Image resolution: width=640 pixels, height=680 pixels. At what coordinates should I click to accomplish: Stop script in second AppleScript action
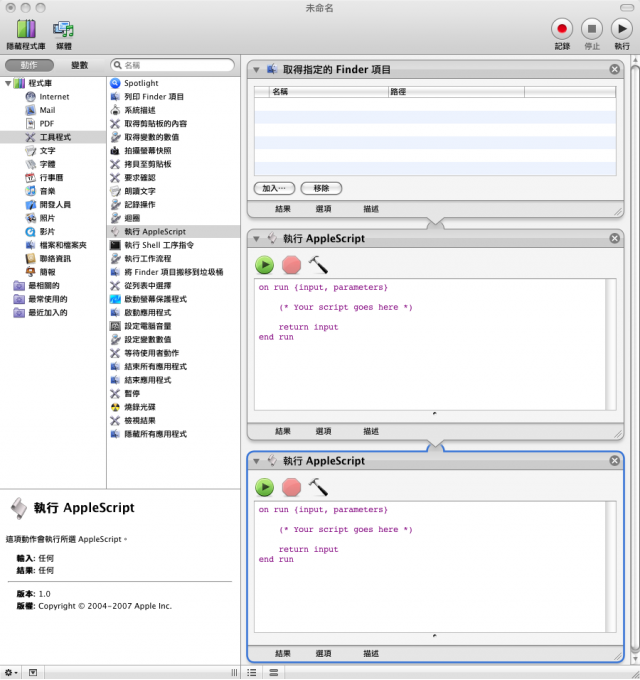(x=291, y=487)
